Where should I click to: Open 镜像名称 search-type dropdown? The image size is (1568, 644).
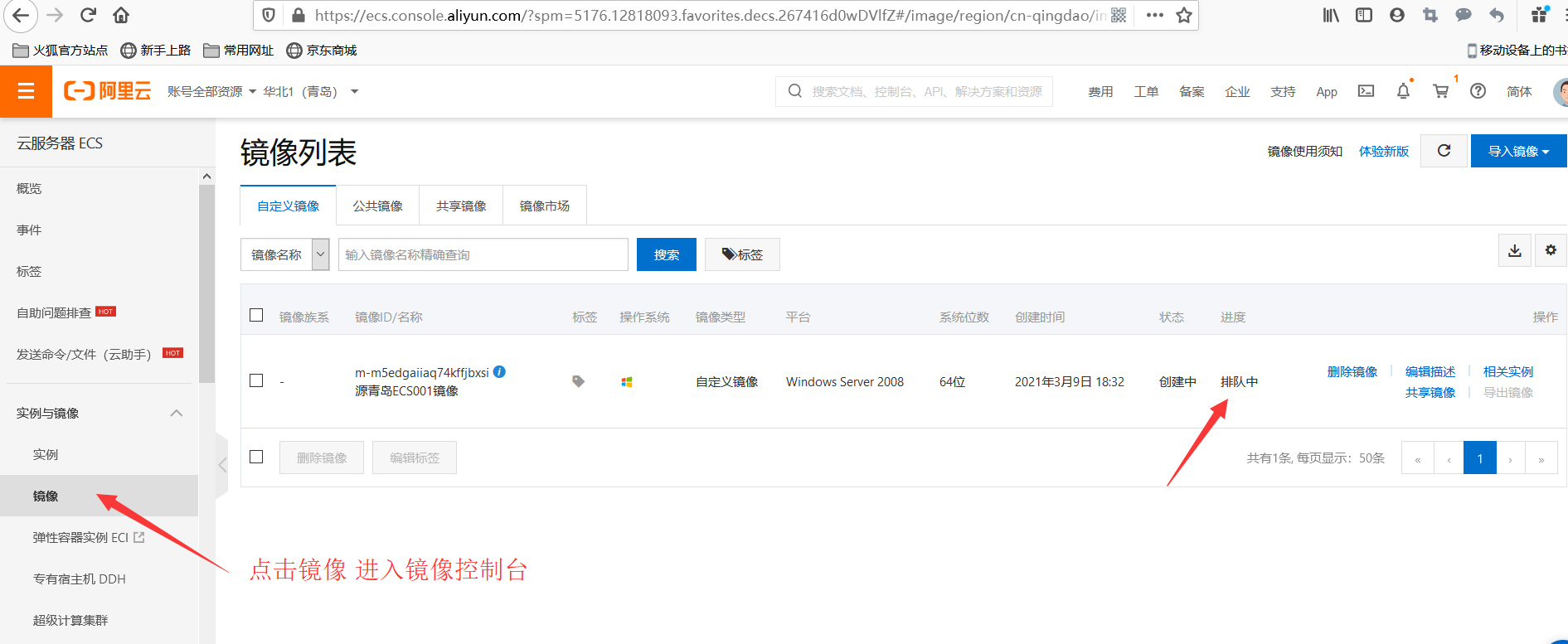[285, 254]
